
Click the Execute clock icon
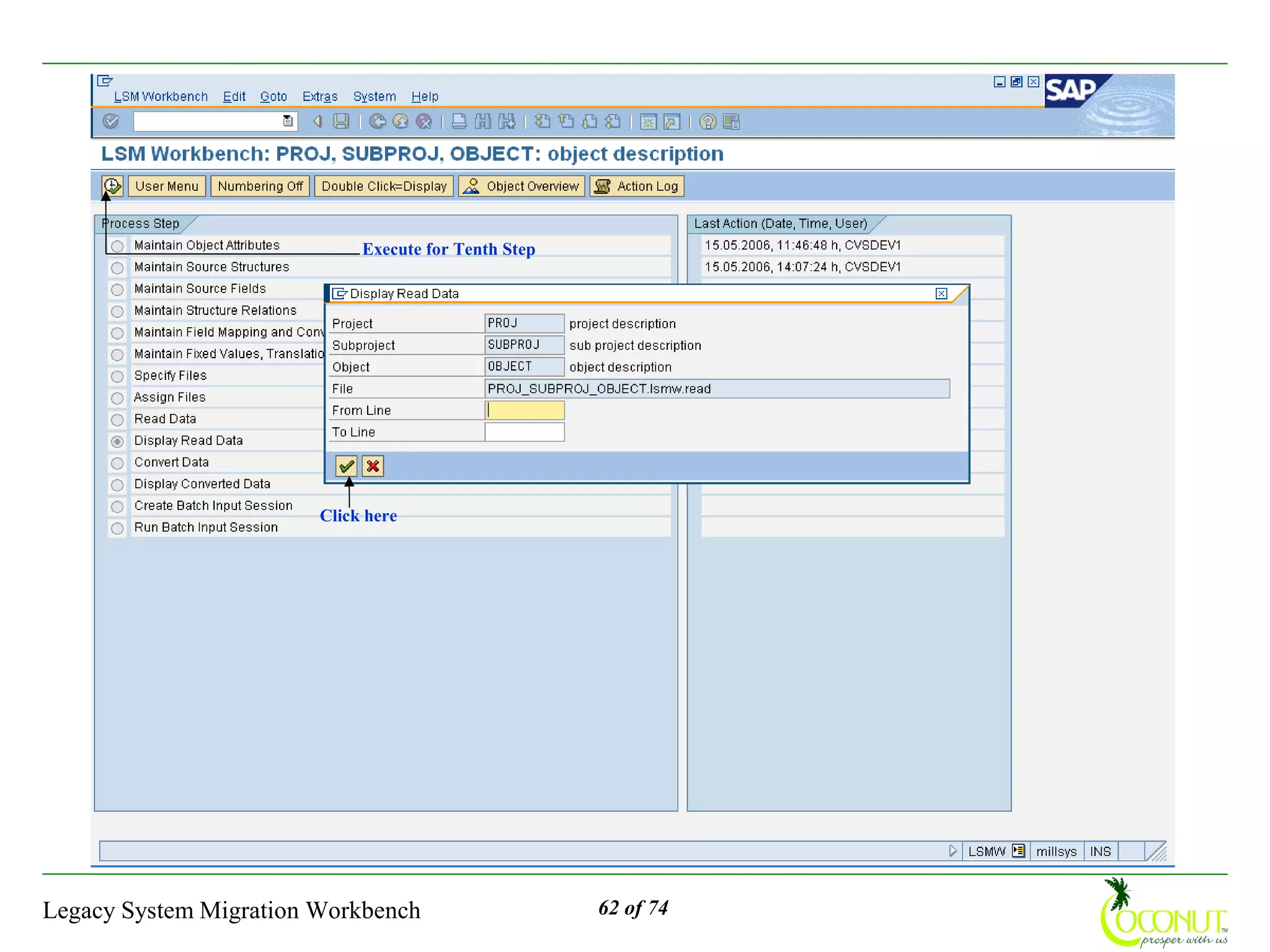(112, 186)
